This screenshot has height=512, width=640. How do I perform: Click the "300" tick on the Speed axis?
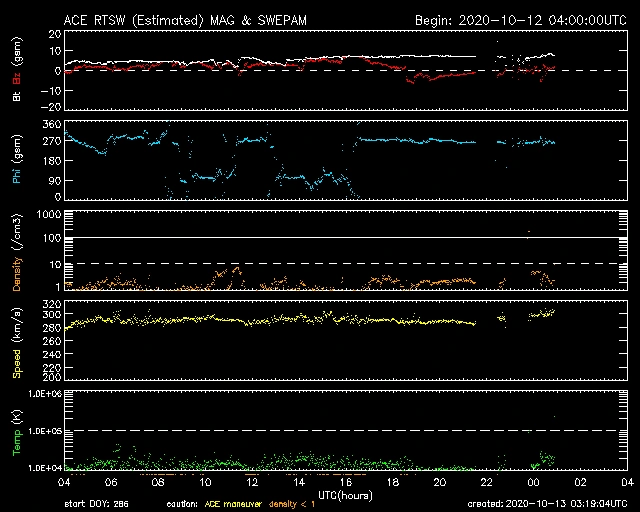coord(52,314)
